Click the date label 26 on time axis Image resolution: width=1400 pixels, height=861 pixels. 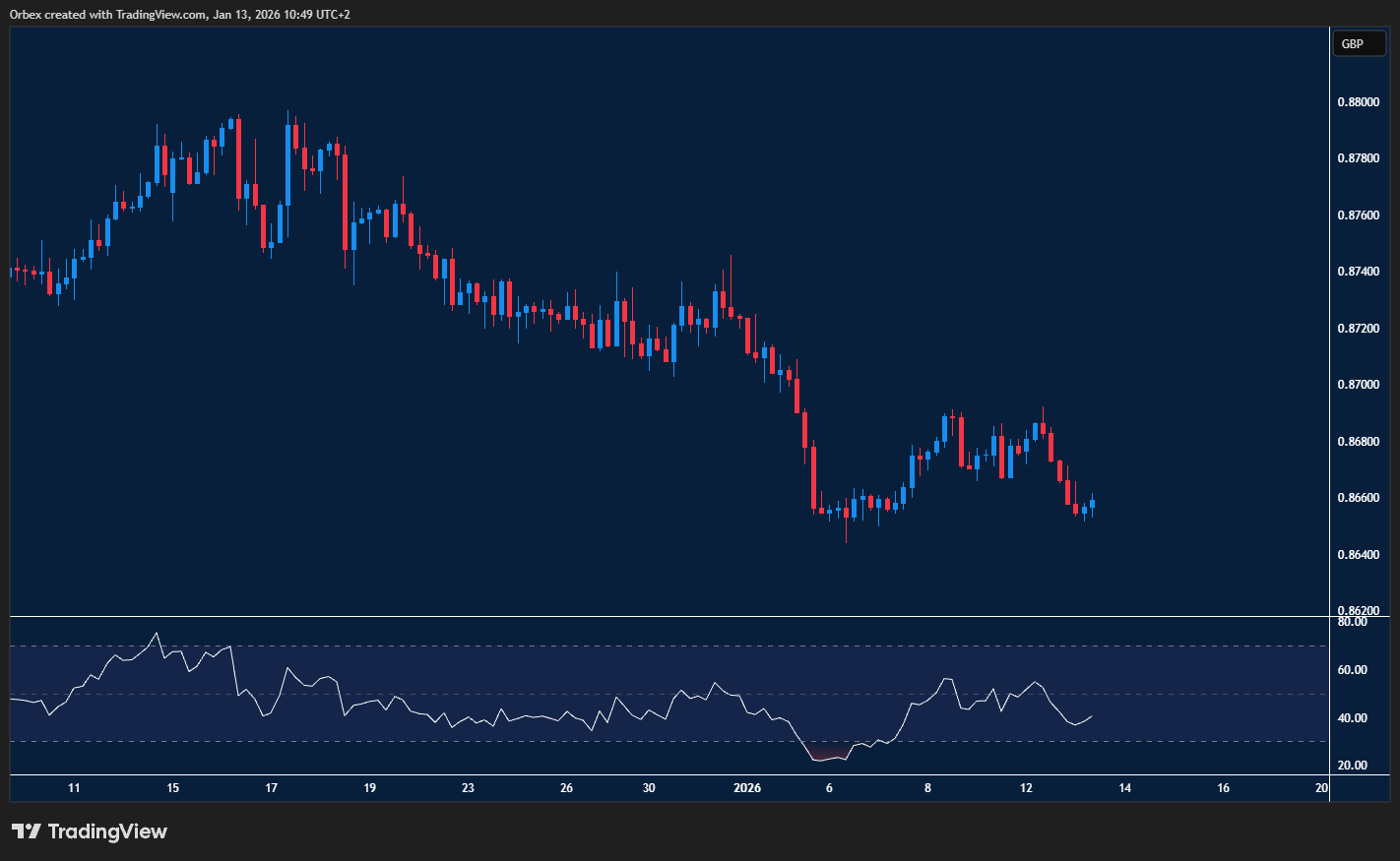coord(566,788)
